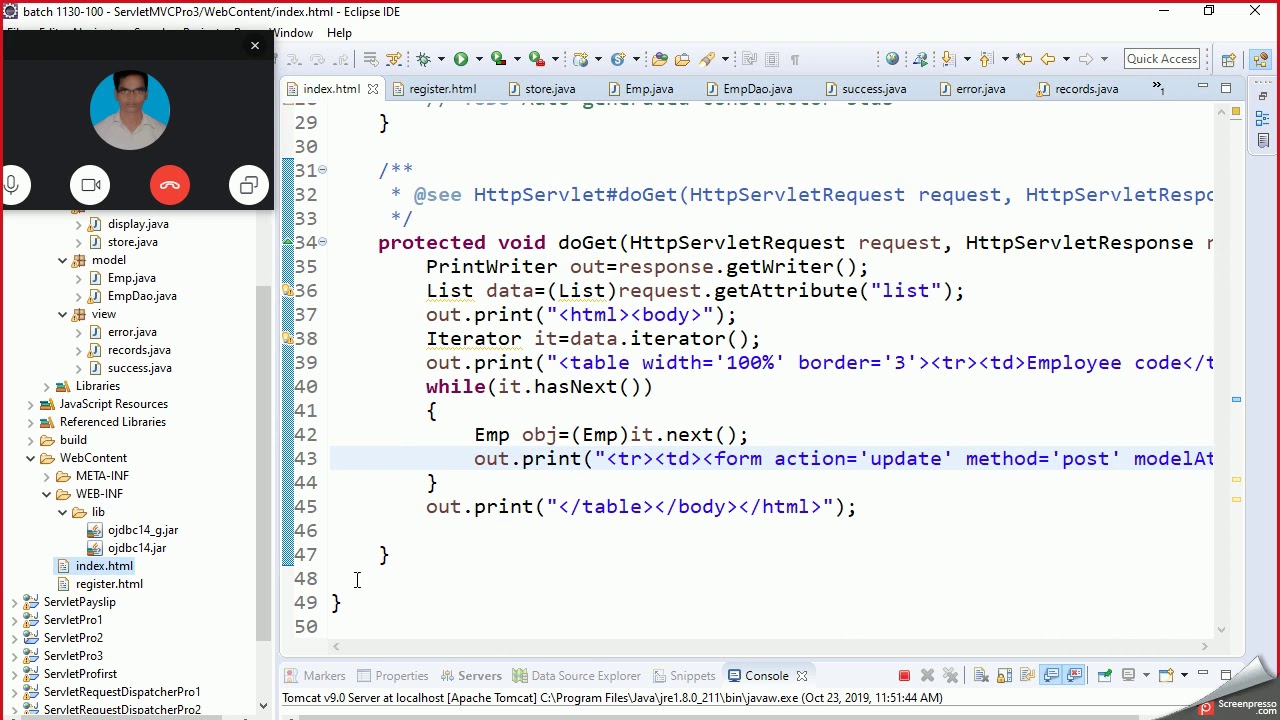Click the Open Perspective icon
This screenshot has width=1280, height=720.
coord(1229,59)
